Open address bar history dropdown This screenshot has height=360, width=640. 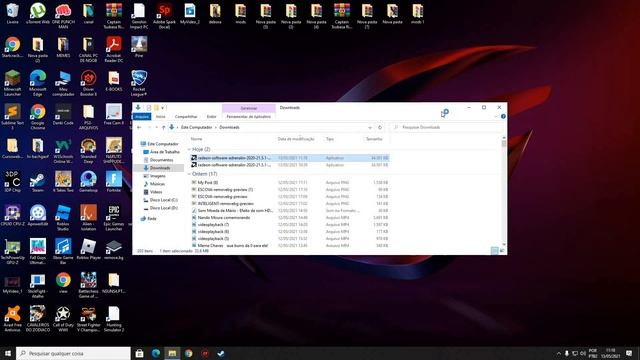point(370,127)
